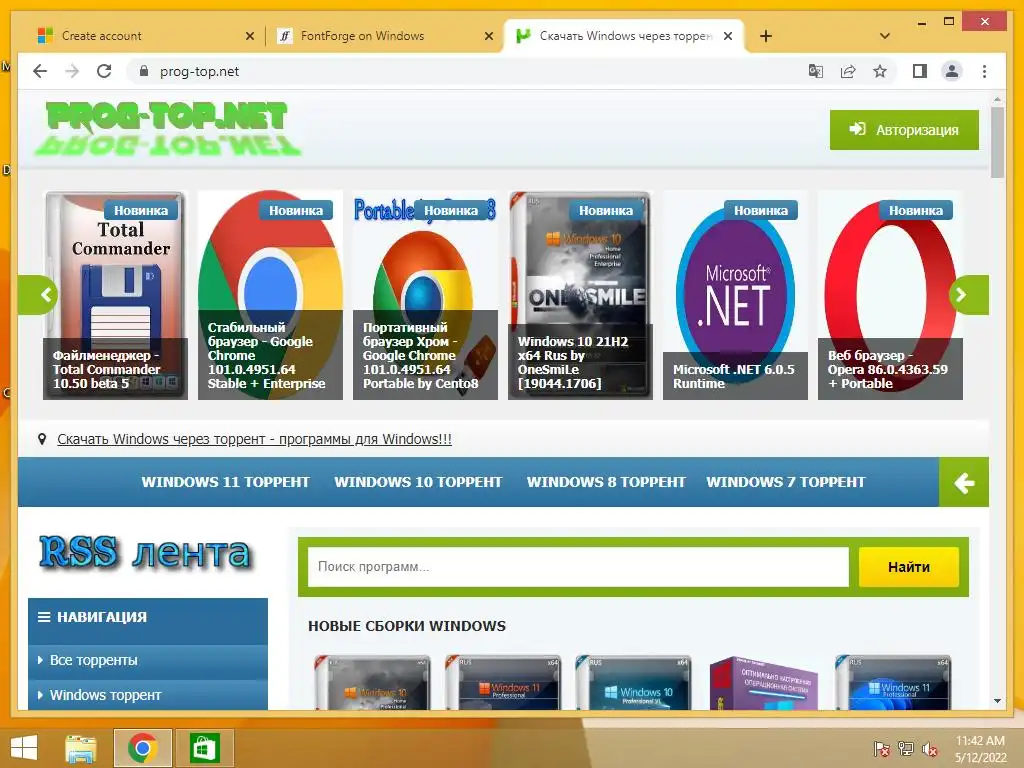The image size is (1024, 768).
Task: Close the Create account tab
Action: [249, 36]
